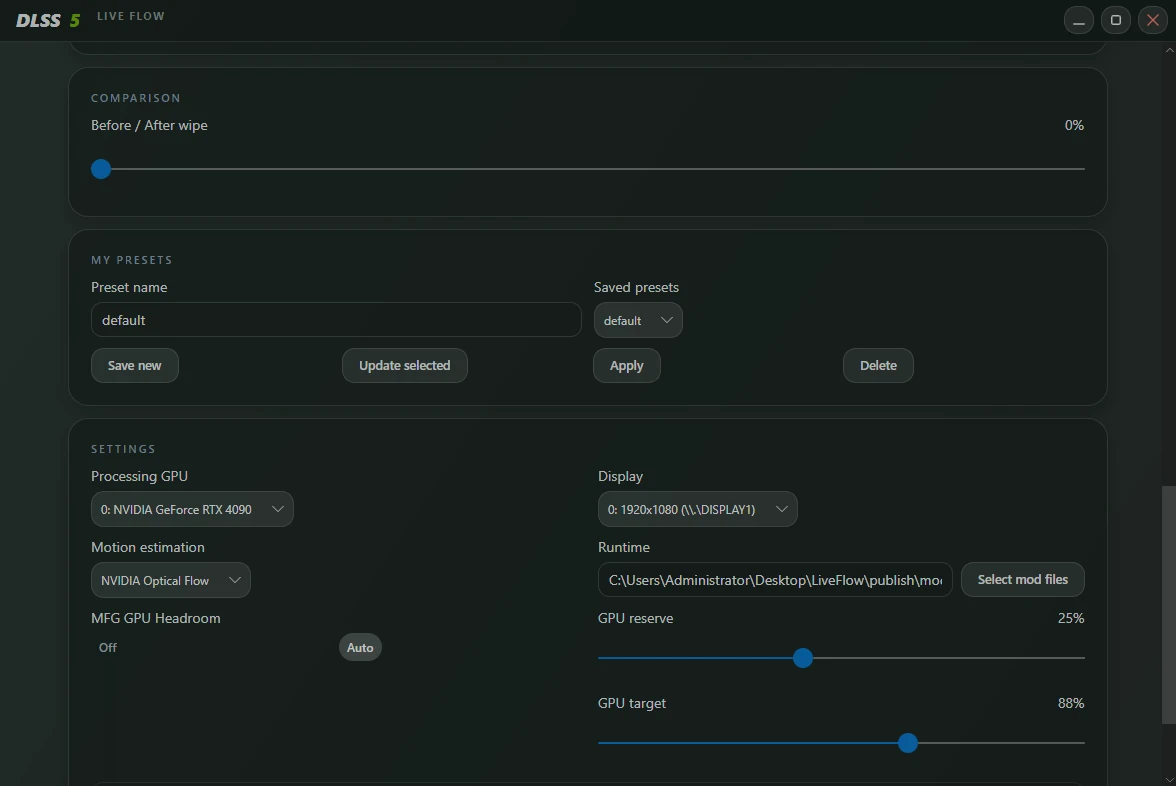Open the Display selection dropdown
This screenshot has height=786, width=1176.
[x=698, y=509]
